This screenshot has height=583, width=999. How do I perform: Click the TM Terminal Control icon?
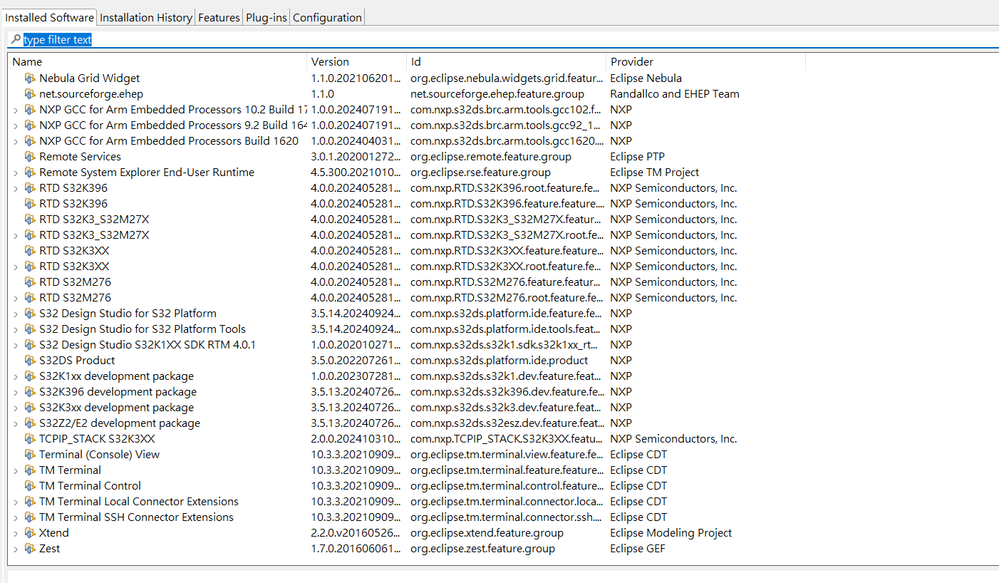point(30,486)
